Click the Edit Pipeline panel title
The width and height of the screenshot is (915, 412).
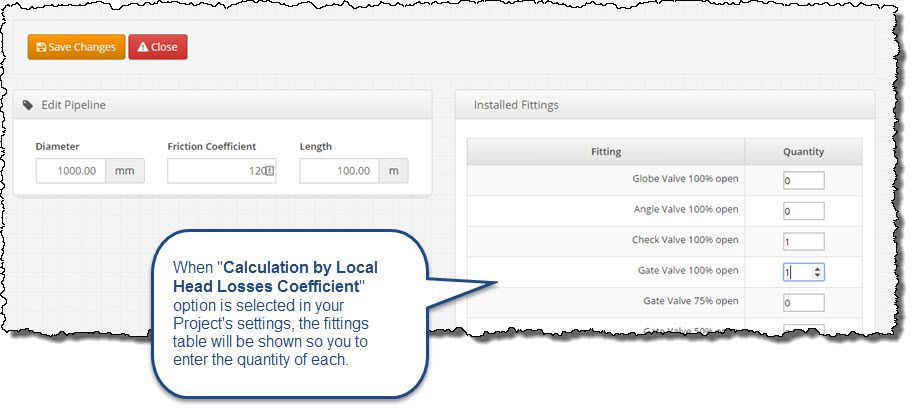point(73,104)
